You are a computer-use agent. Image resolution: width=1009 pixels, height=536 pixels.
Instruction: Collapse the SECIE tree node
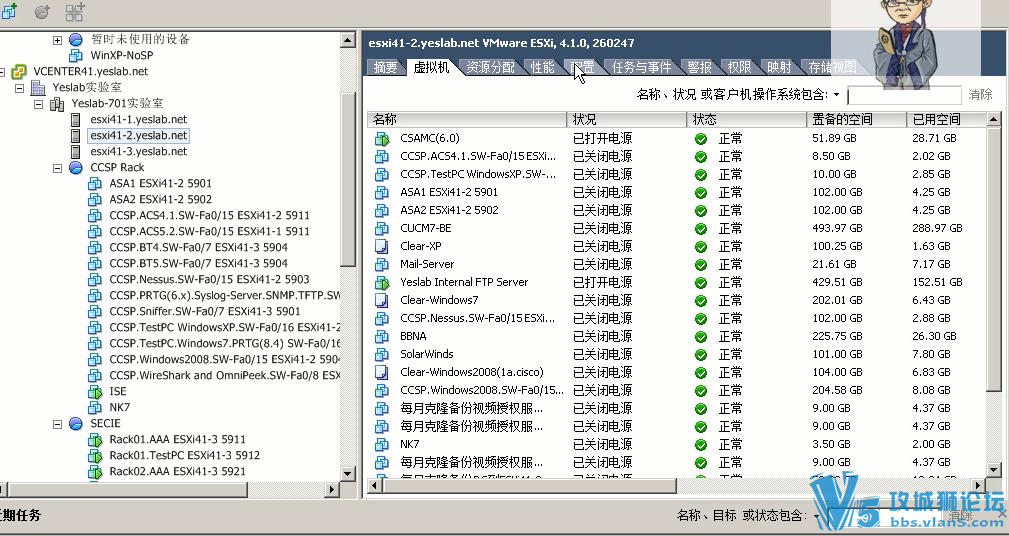pyautogui.click(x=57, y=423)
